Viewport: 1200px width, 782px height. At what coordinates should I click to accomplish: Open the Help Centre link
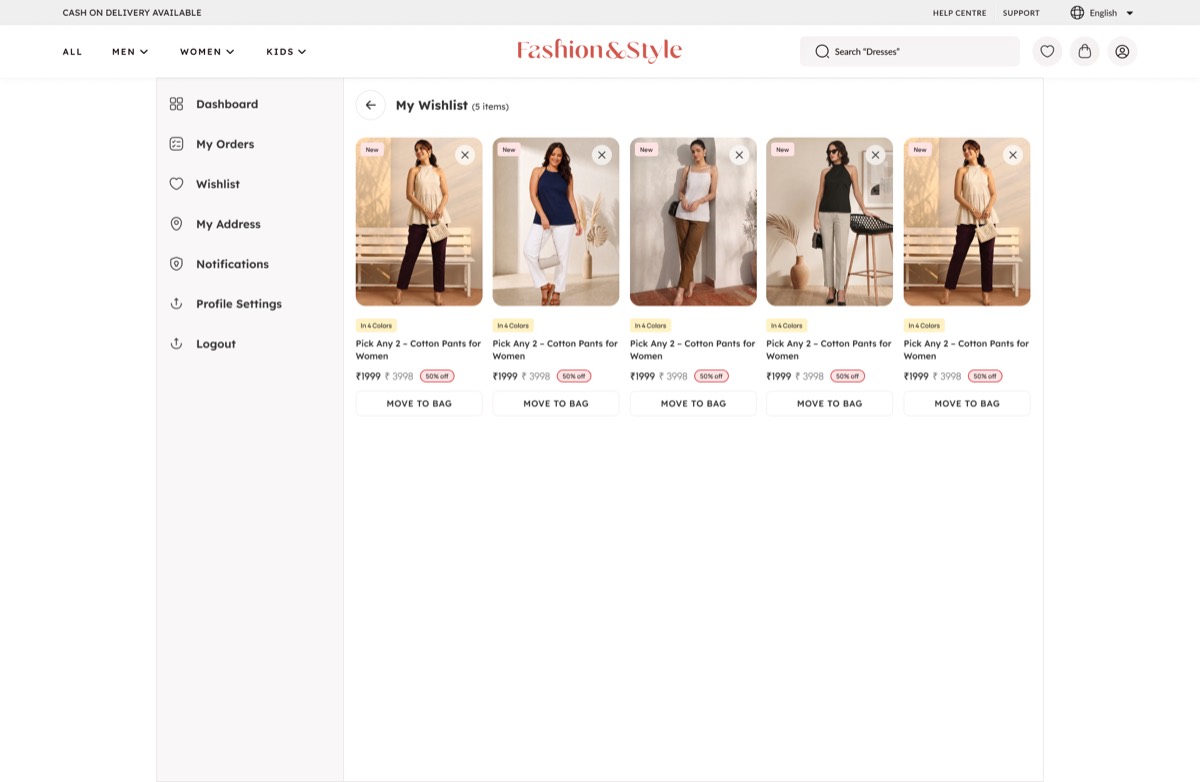click(960, 13)
